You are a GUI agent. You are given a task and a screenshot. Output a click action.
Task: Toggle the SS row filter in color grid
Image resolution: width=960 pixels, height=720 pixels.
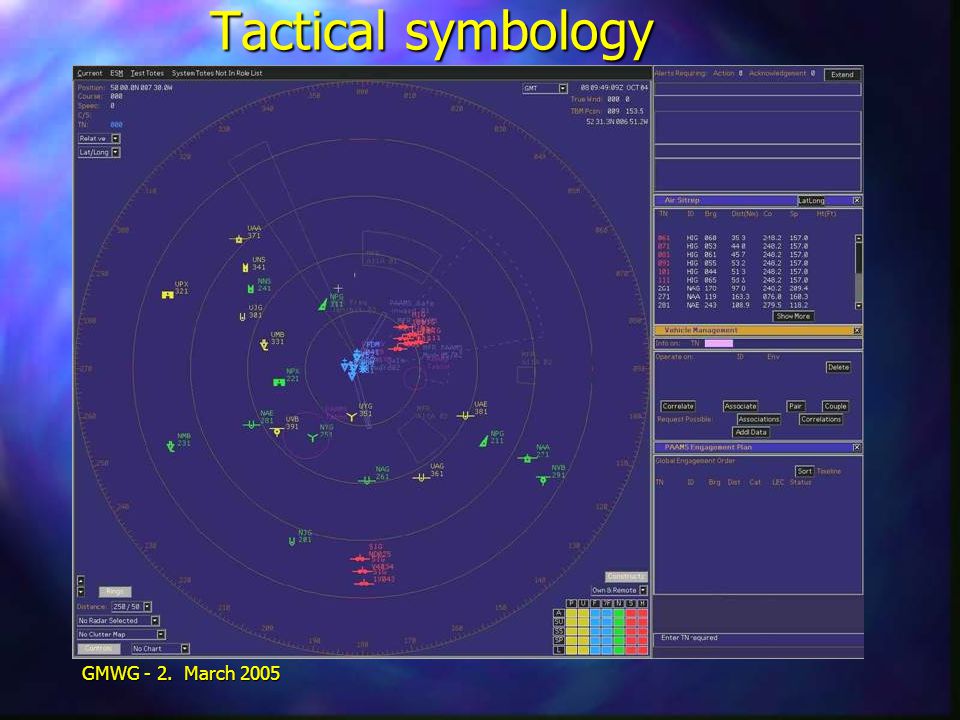[558, 631]
